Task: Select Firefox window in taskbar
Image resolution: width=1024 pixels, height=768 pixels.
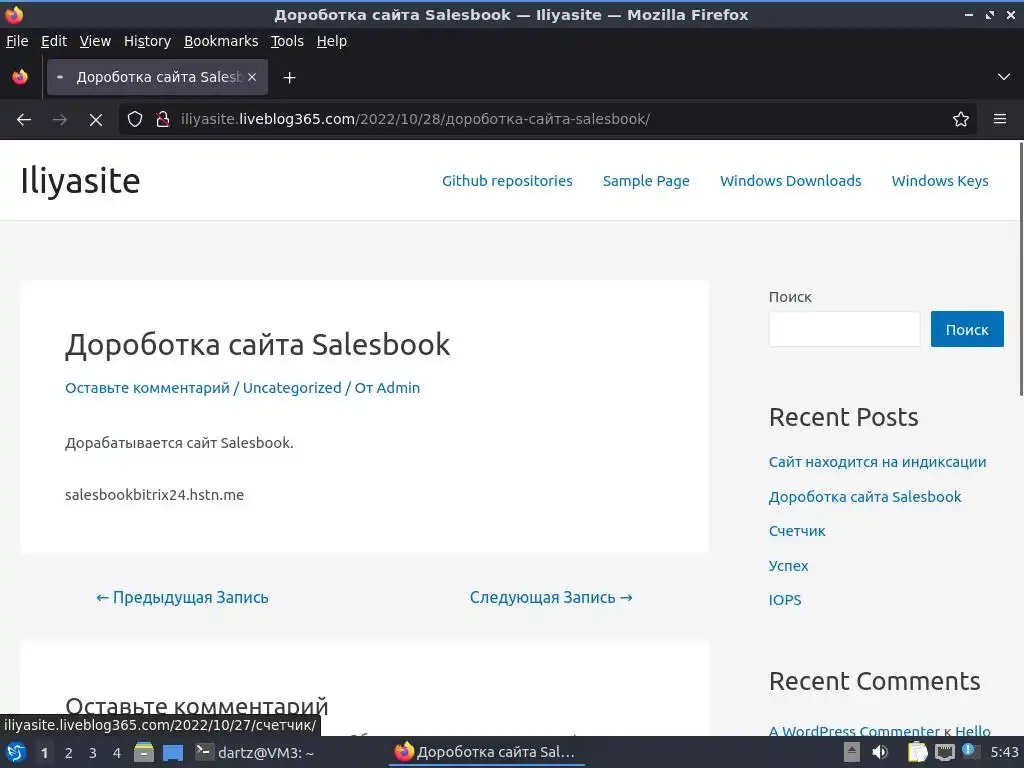Action: 485,752
